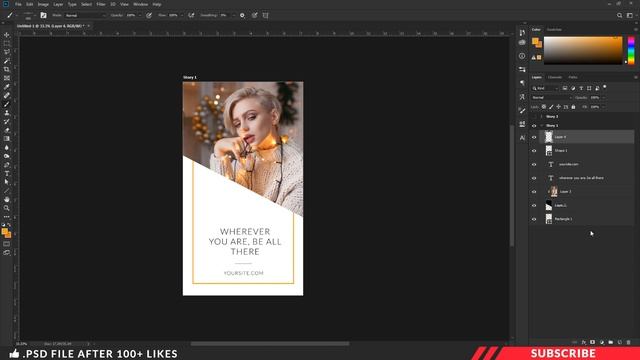Open the File menu
Image resolution: width=640 pixels, height=360 pixels.
18,4
